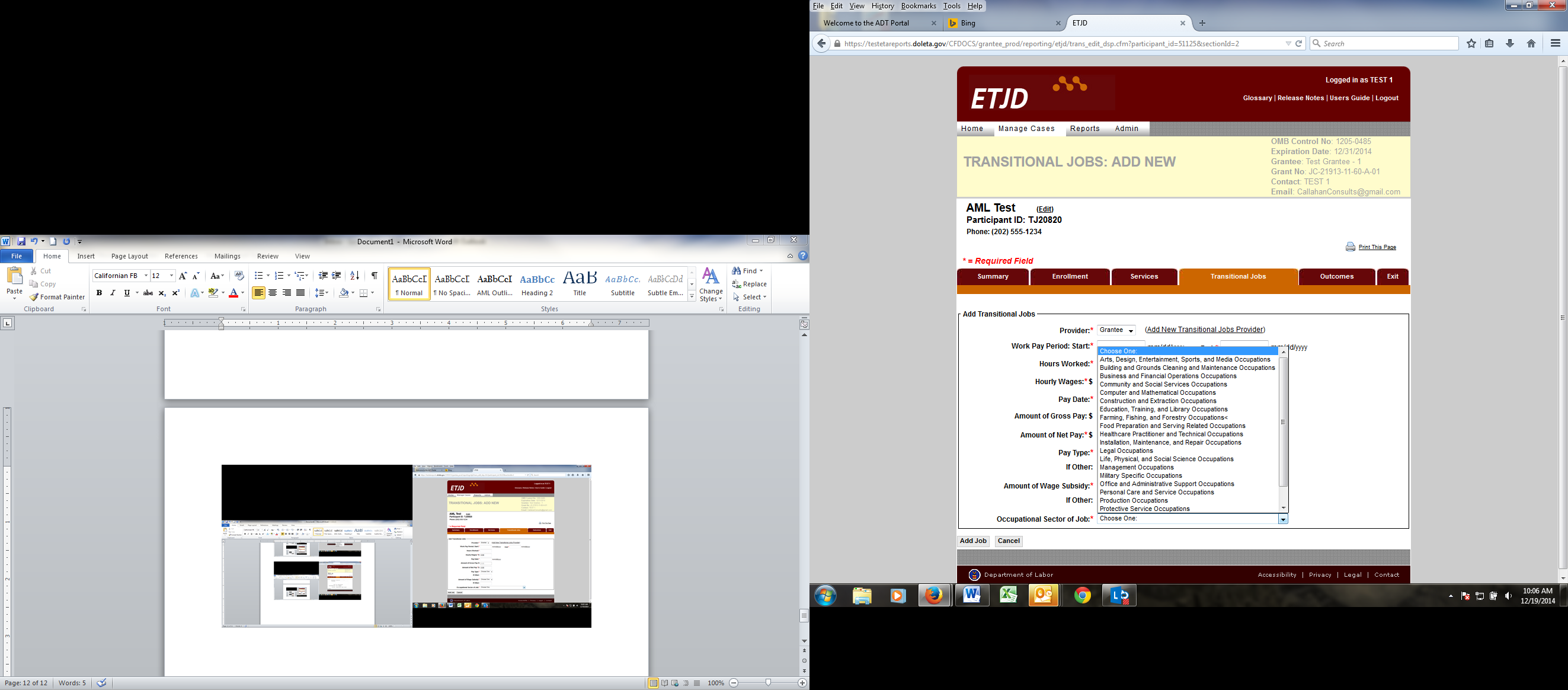This screenshot has width=1568, height=690.
Task: Open Excel from the Windows taskbar
Action: point(1008,595)
